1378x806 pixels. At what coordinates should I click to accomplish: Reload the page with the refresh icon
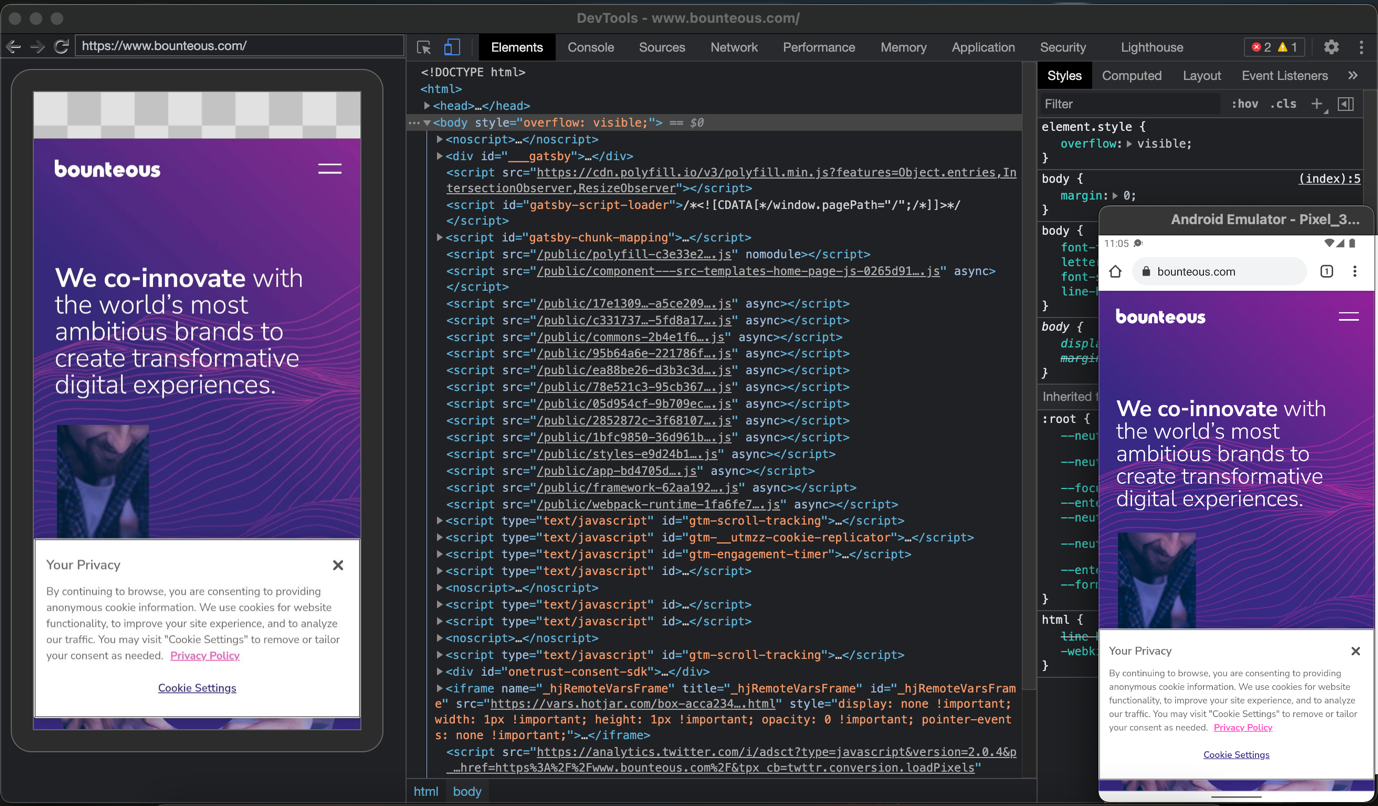61,47
